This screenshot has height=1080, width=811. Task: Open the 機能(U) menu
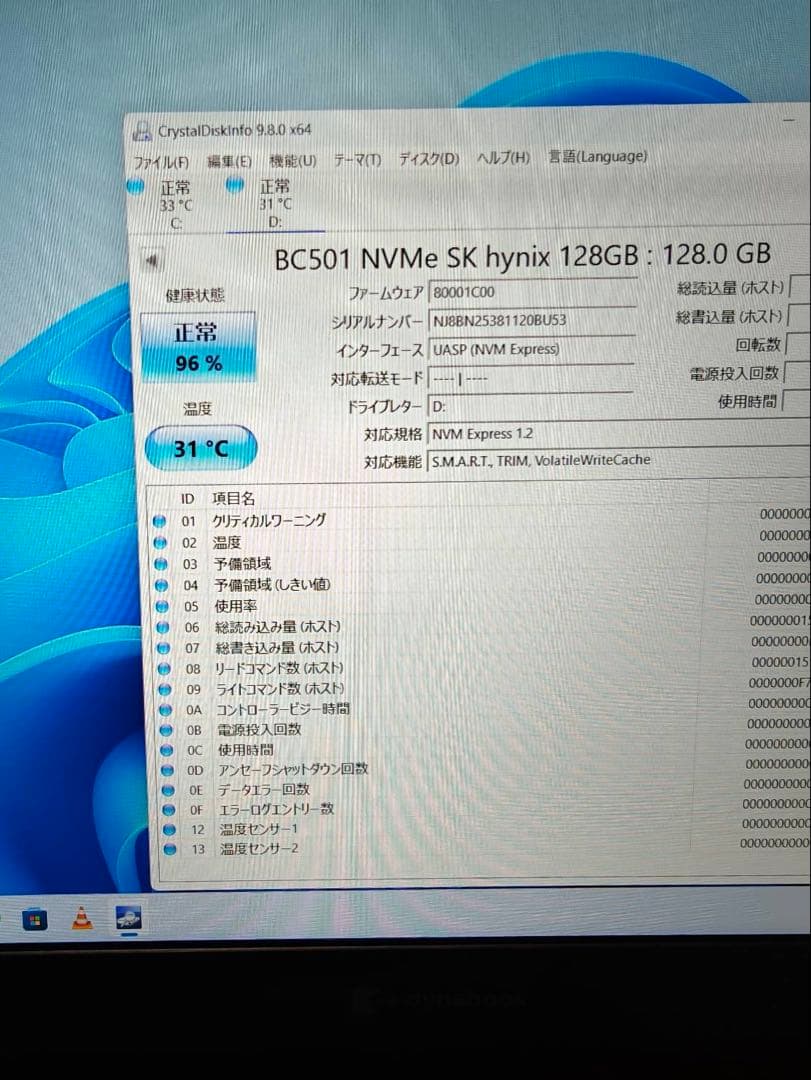pos(293,160)
